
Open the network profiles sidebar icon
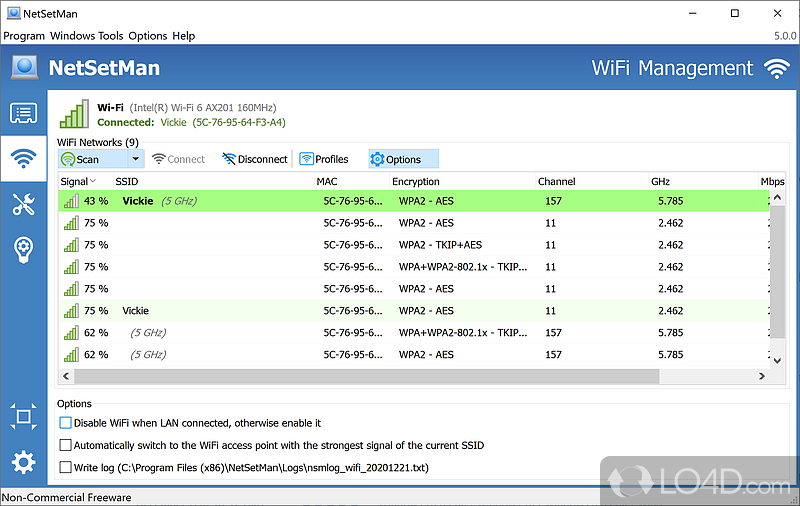click(x=23, y=113)
